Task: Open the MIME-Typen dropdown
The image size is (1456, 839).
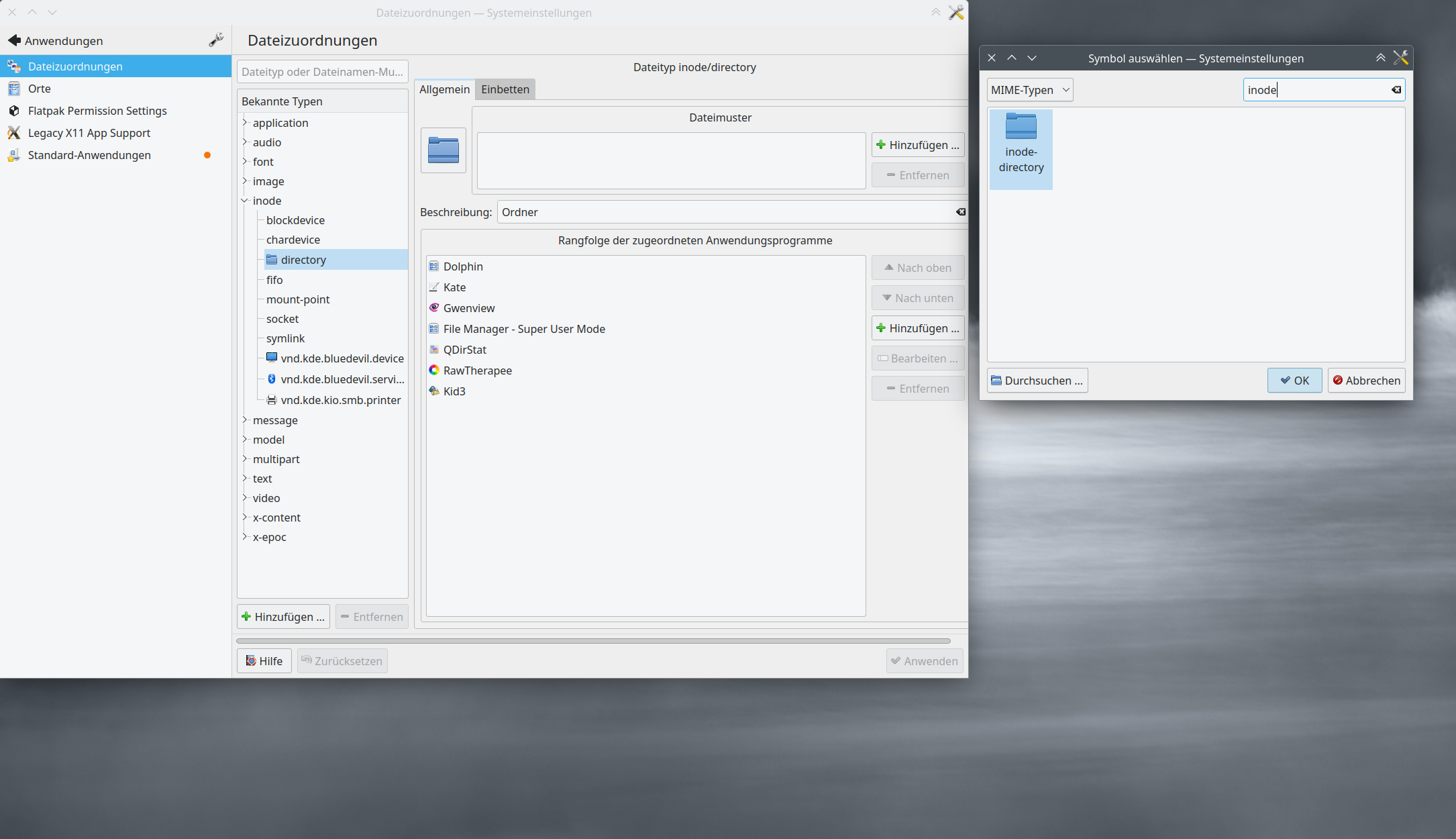Action: tap(1030, 90)
